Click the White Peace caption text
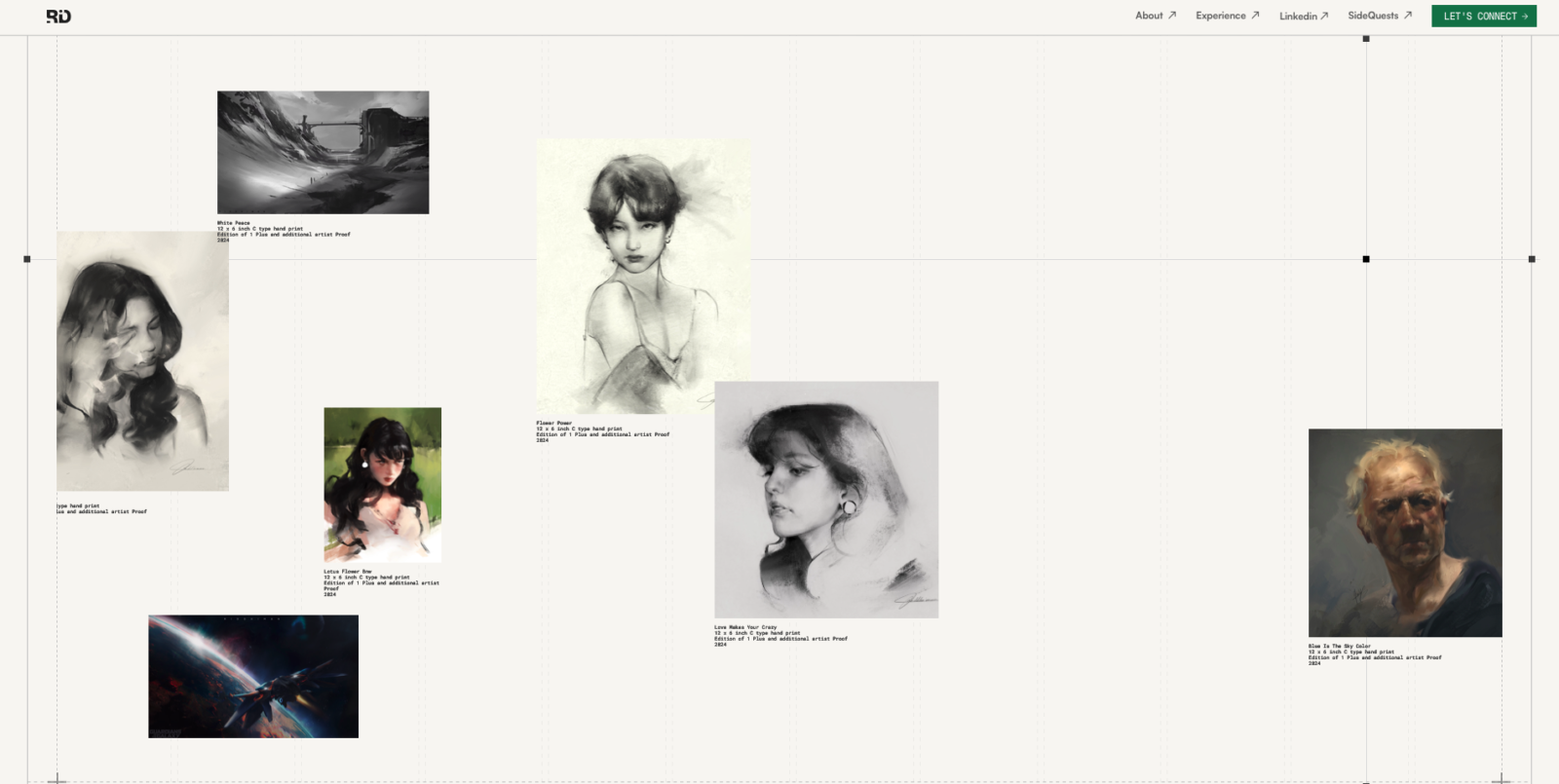Image resolution: width=1559 pixels, height=784 pixels. [283, 230]
